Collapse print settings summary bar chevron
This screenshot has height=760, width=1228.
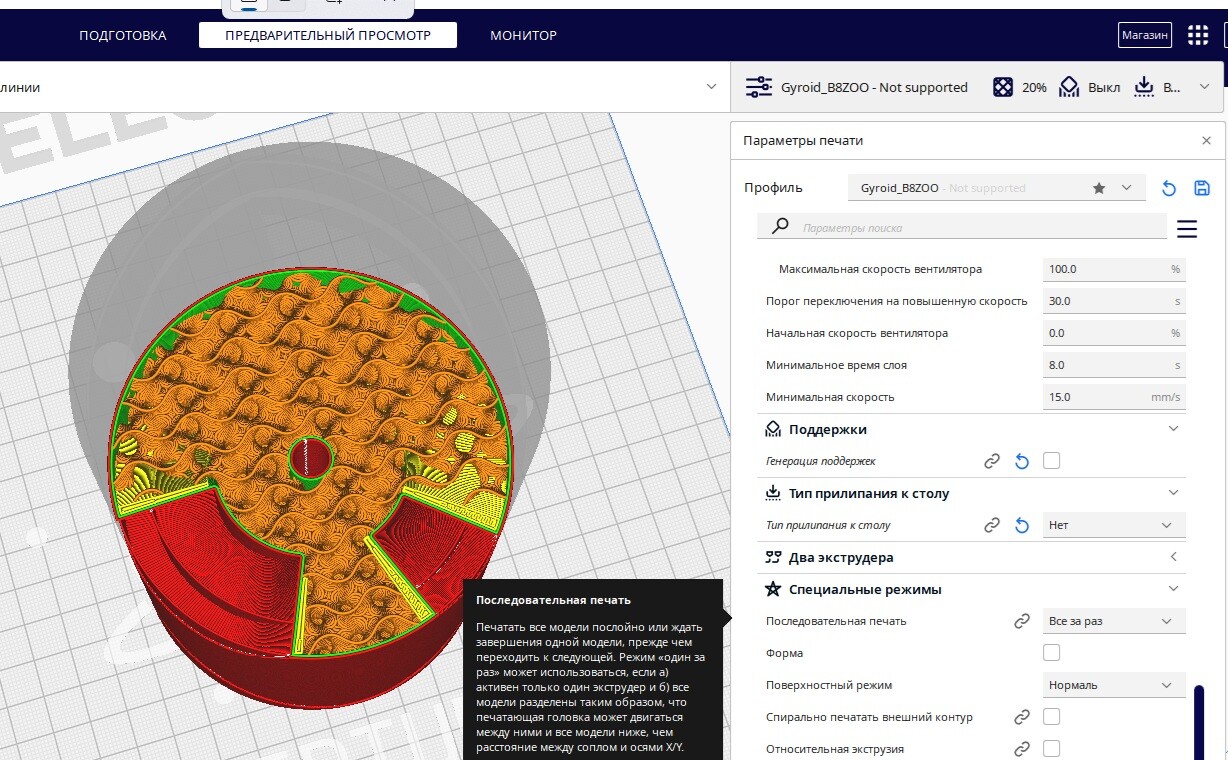[1204, 87]
